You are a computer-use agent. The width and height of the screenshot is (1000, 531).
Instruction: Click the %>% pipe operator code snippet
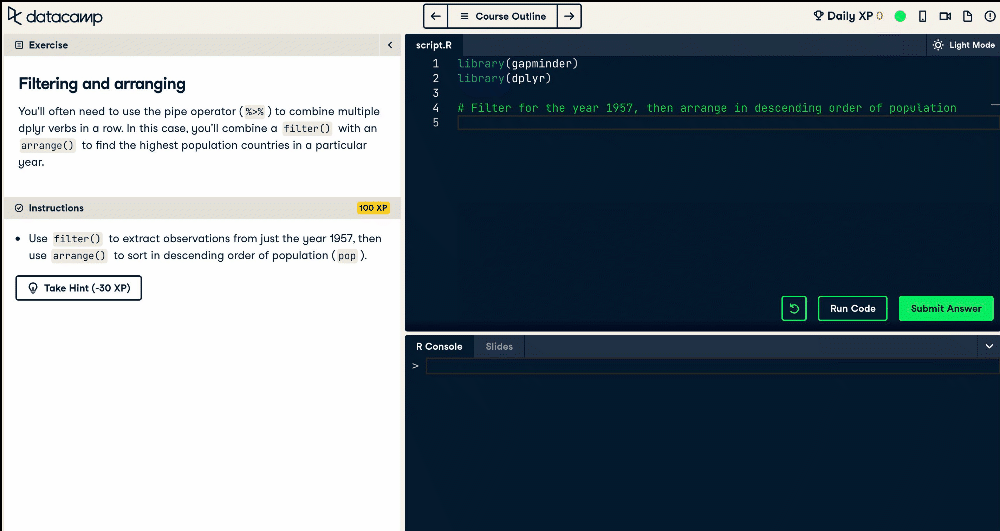click(x=254, y=112)
